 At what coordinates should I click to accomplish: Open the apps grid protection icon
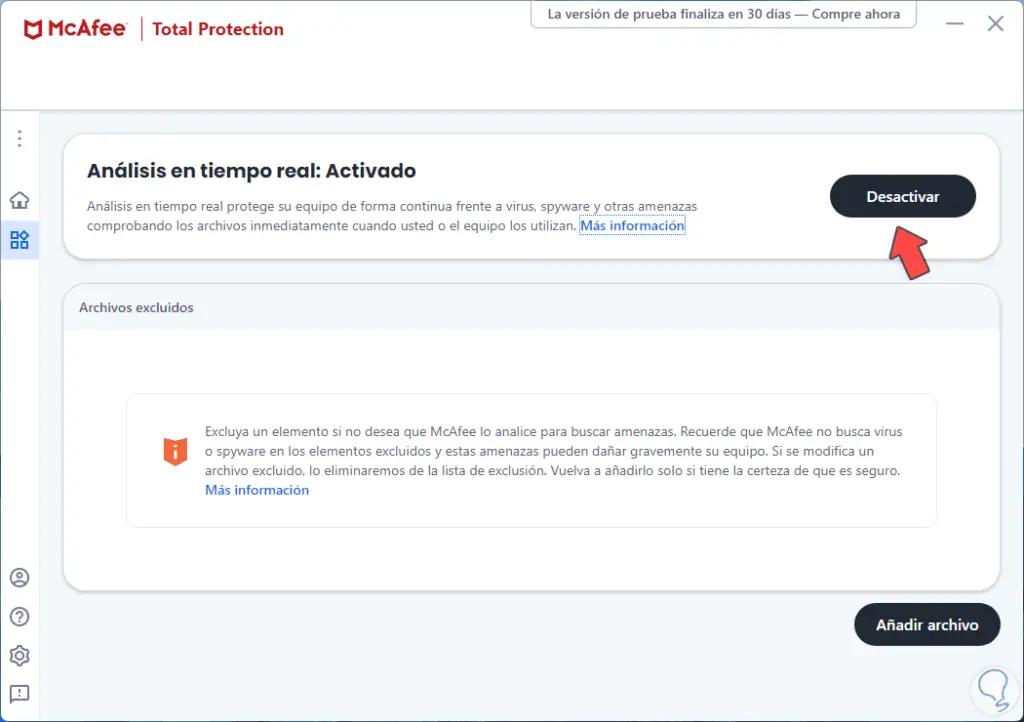19,240
